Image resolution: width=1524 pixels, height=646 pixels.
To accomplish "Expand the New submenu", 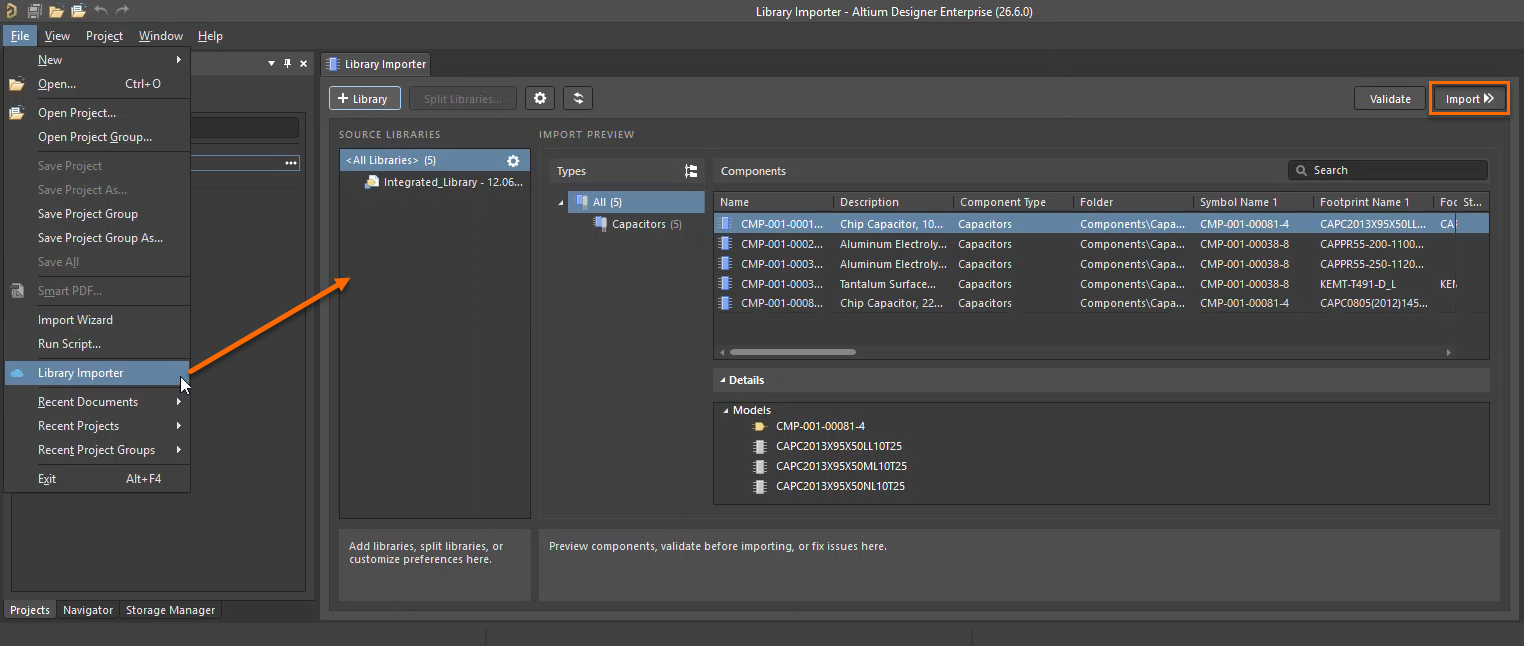I will [97, 60].
